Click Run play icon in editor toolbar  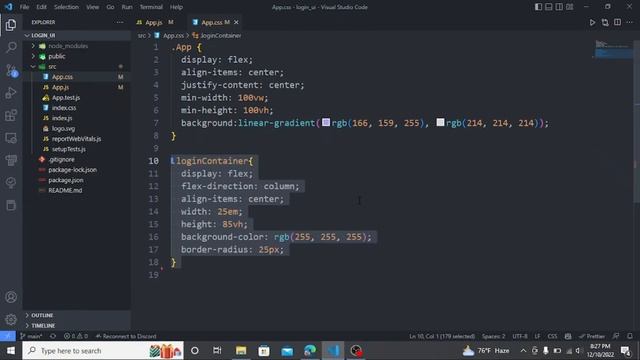point(592,22)
